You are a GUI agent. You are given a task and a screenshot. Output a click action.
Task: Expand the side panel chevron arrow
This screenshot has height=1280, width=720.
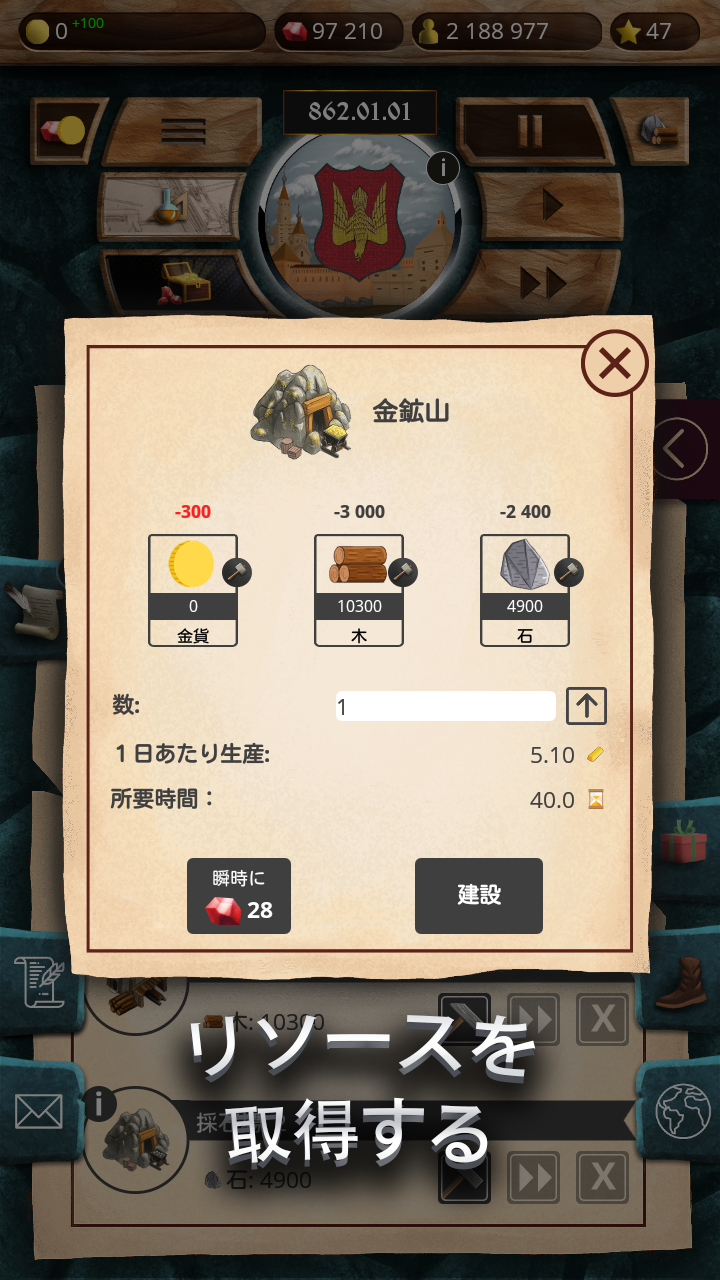(x=684, y=449)
